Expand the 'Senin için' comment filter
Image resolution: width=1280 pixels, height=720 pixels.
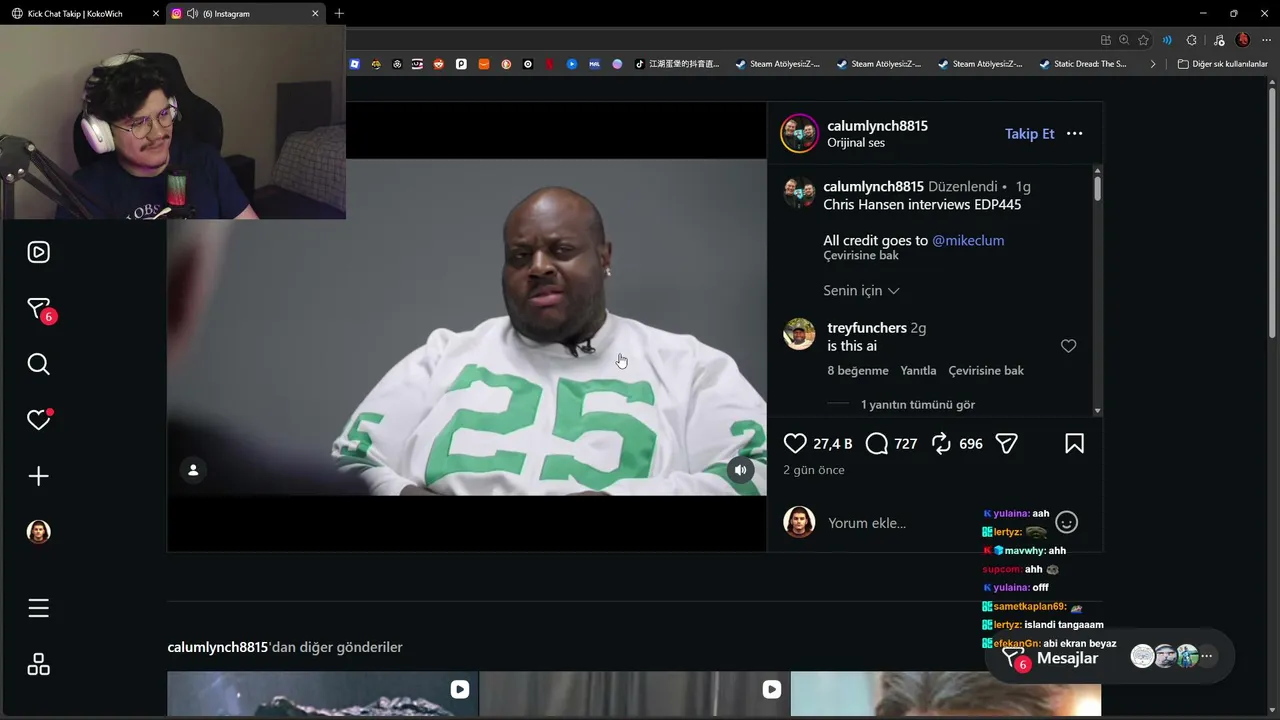coord(861,290)
